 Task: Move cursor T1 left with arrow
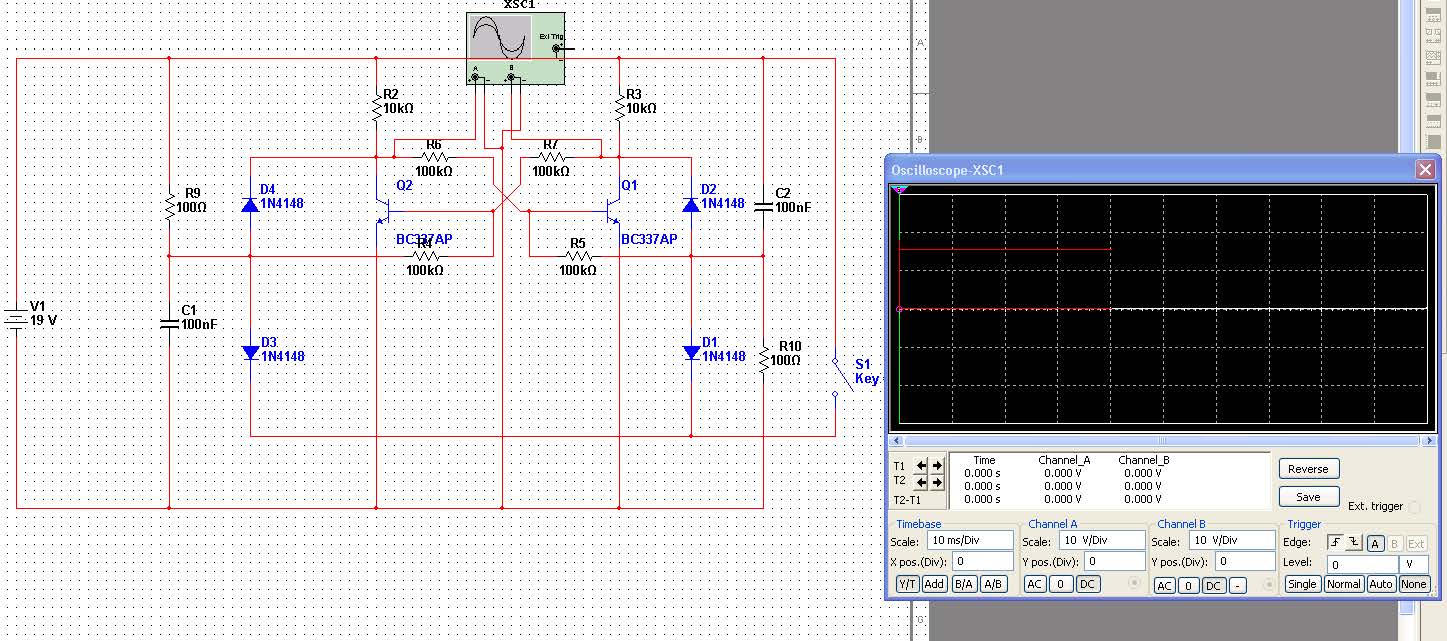click(923, 465)
